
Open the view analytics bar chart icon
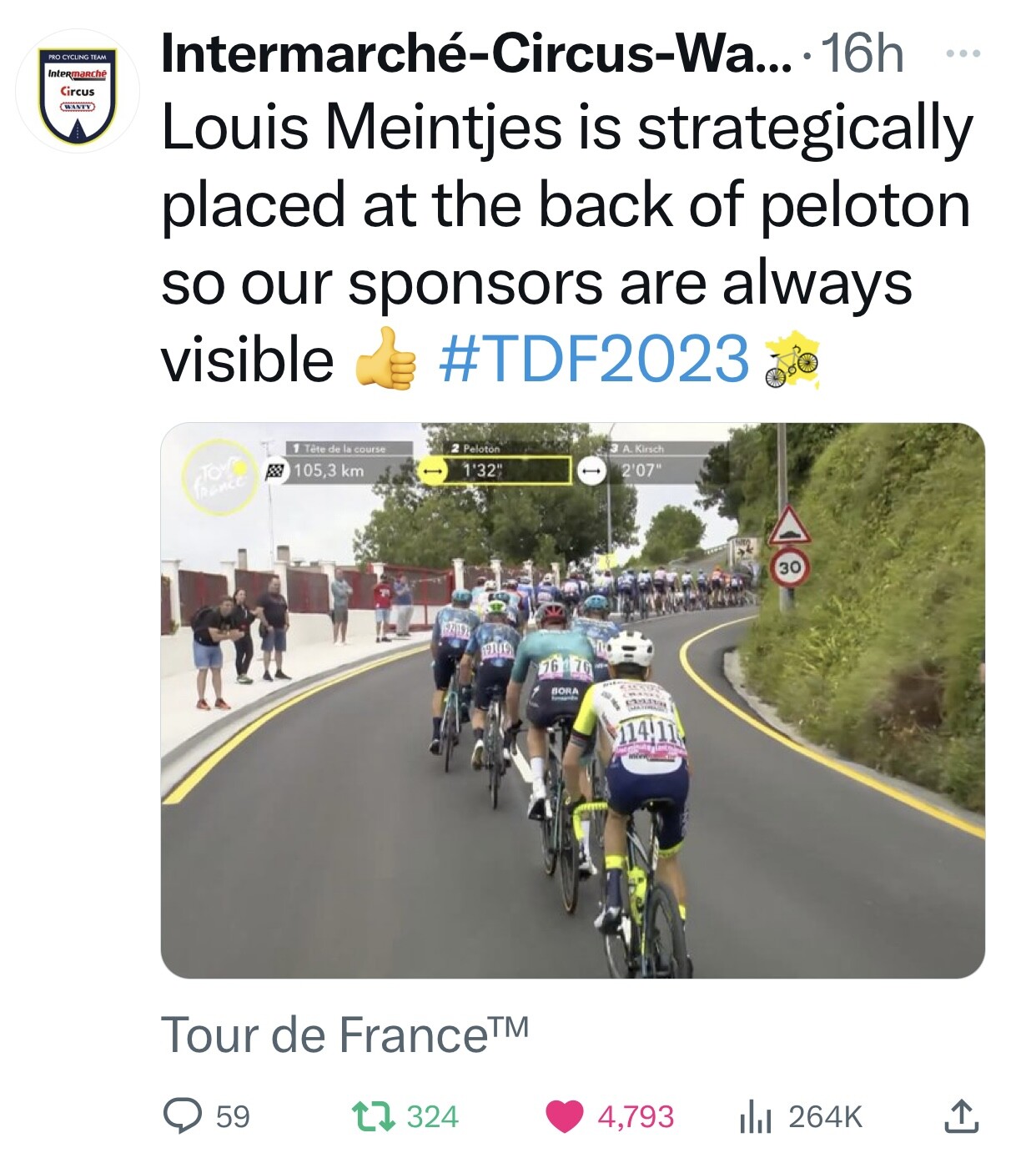click(x=754, y=1117)
